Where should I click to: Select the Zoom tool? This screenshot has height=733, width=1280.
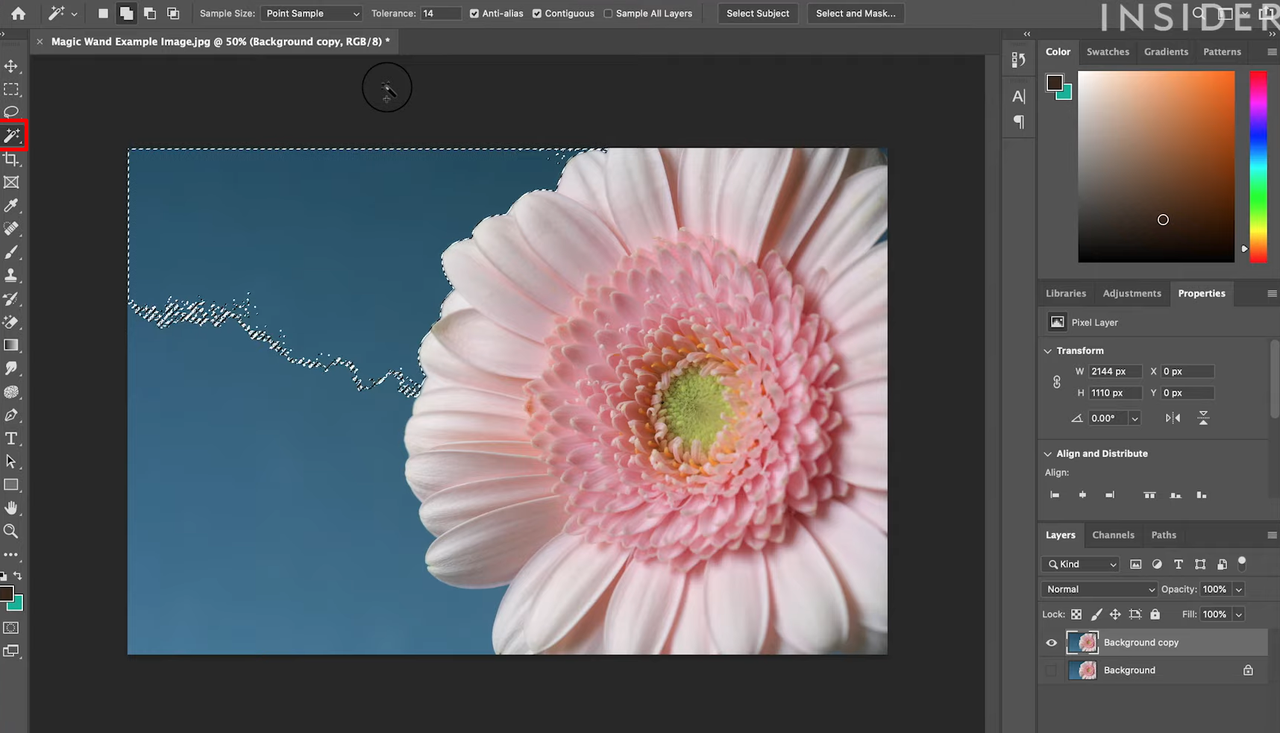[x=12, y=531]
